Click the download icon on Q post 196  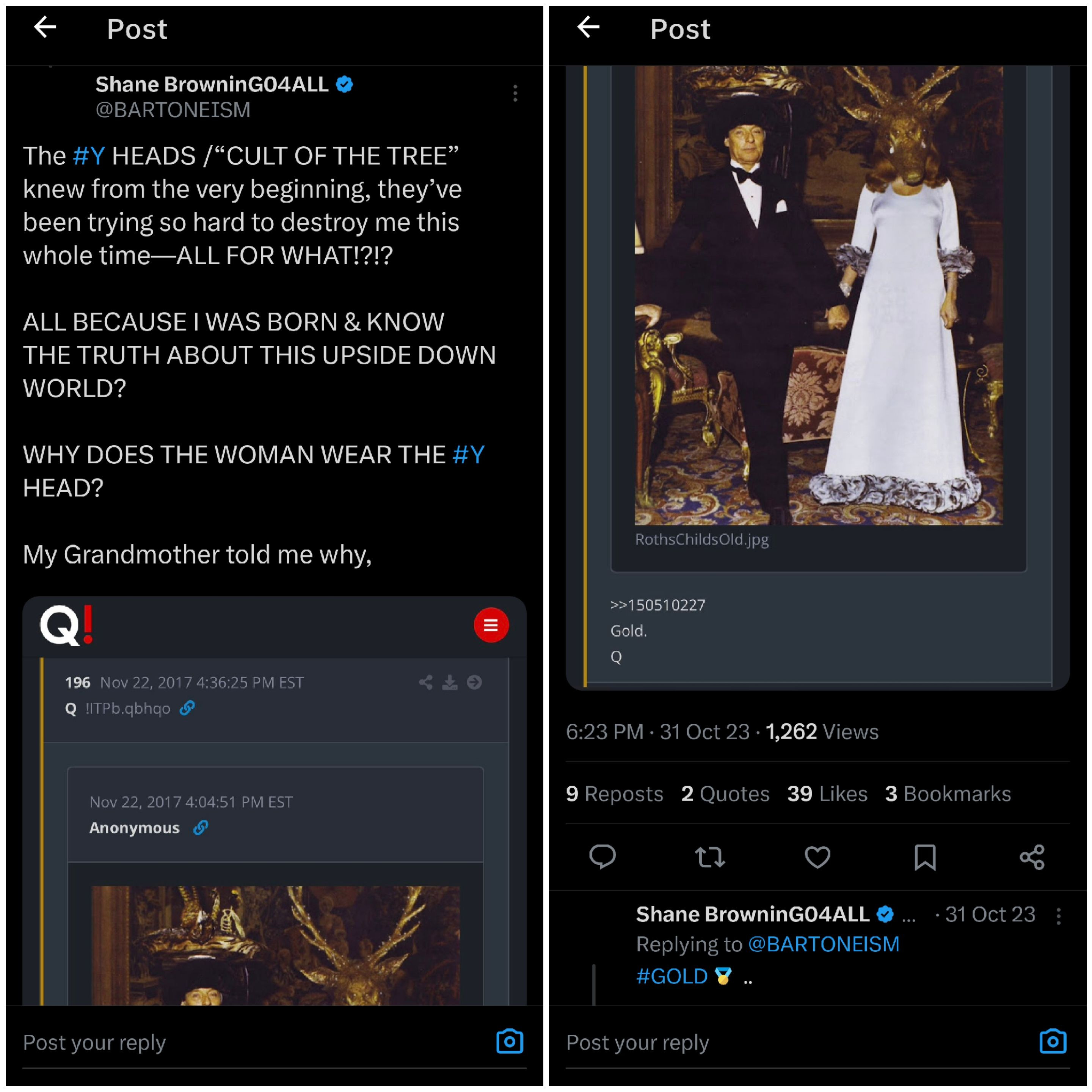coord(450,682)
